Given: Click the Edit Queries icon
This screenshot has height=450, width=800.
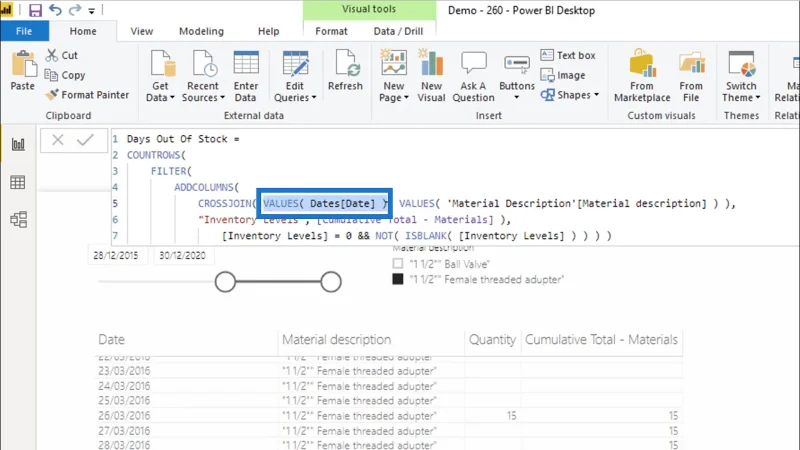Looking at the screenshot, I should tap(295, 64).
